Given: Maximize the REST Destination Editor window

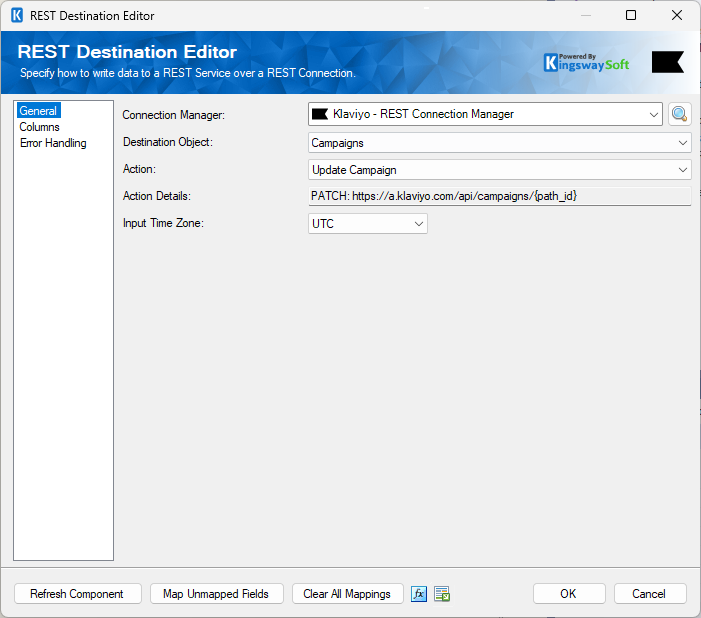Looking at the screenshot, I should click(x=631, y=16).
